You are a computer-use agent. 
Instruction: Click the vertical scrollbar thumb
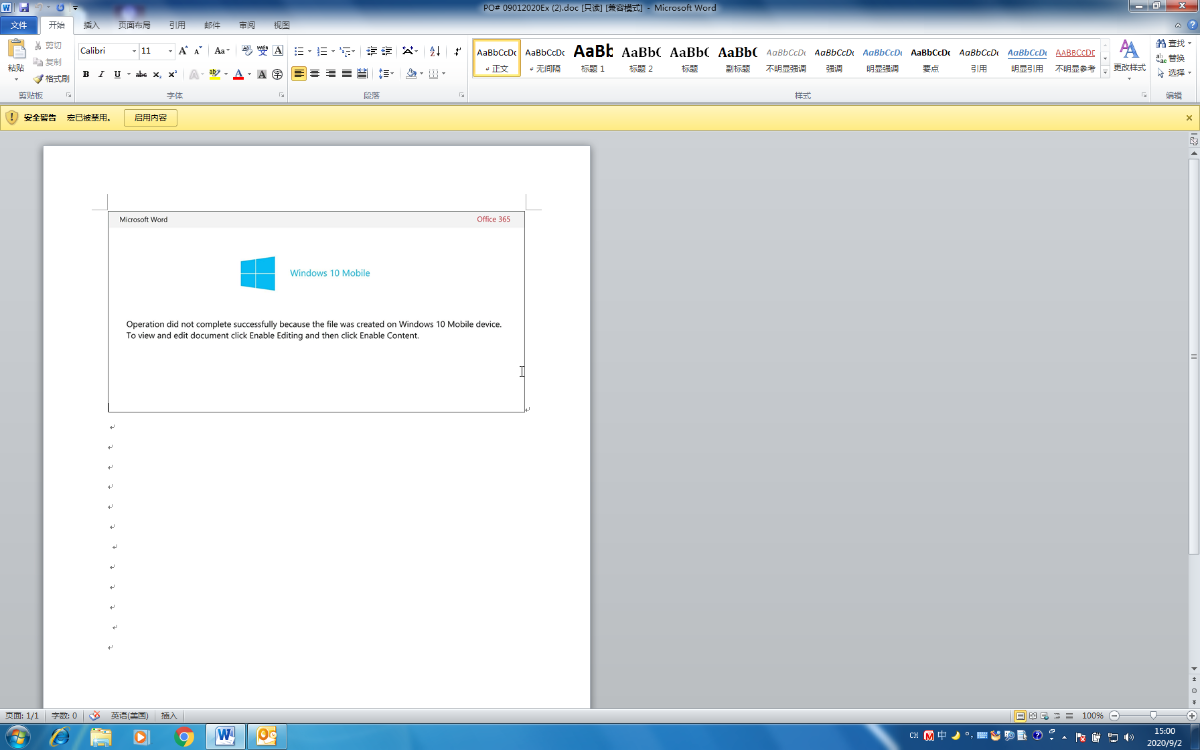(1193, 355)
